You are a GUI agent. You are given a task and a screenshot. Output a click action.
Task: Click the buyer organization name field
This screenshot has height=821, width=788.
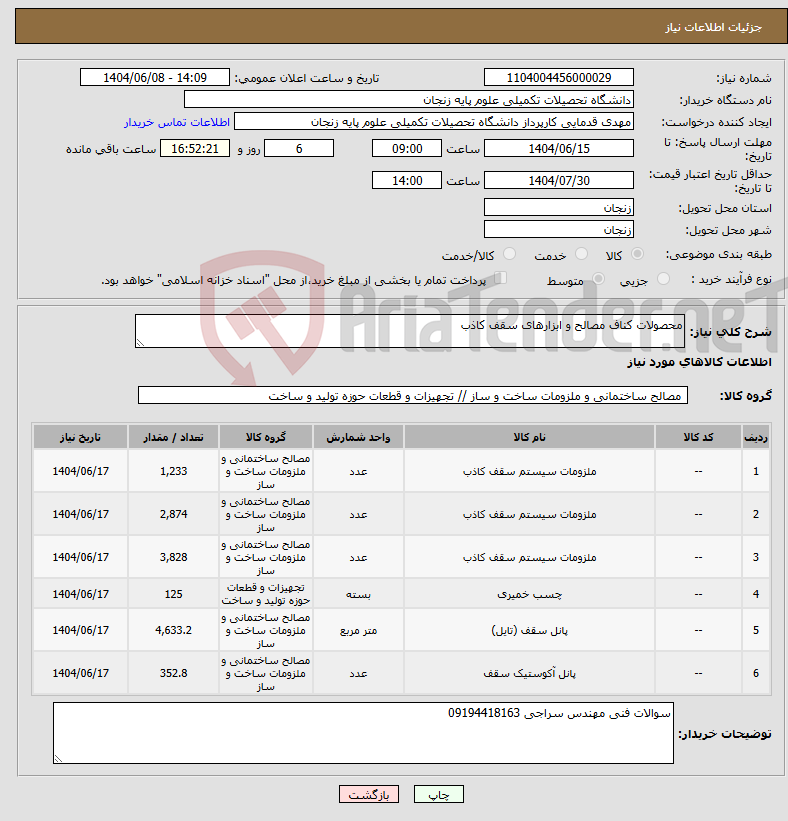coord(408,99)
